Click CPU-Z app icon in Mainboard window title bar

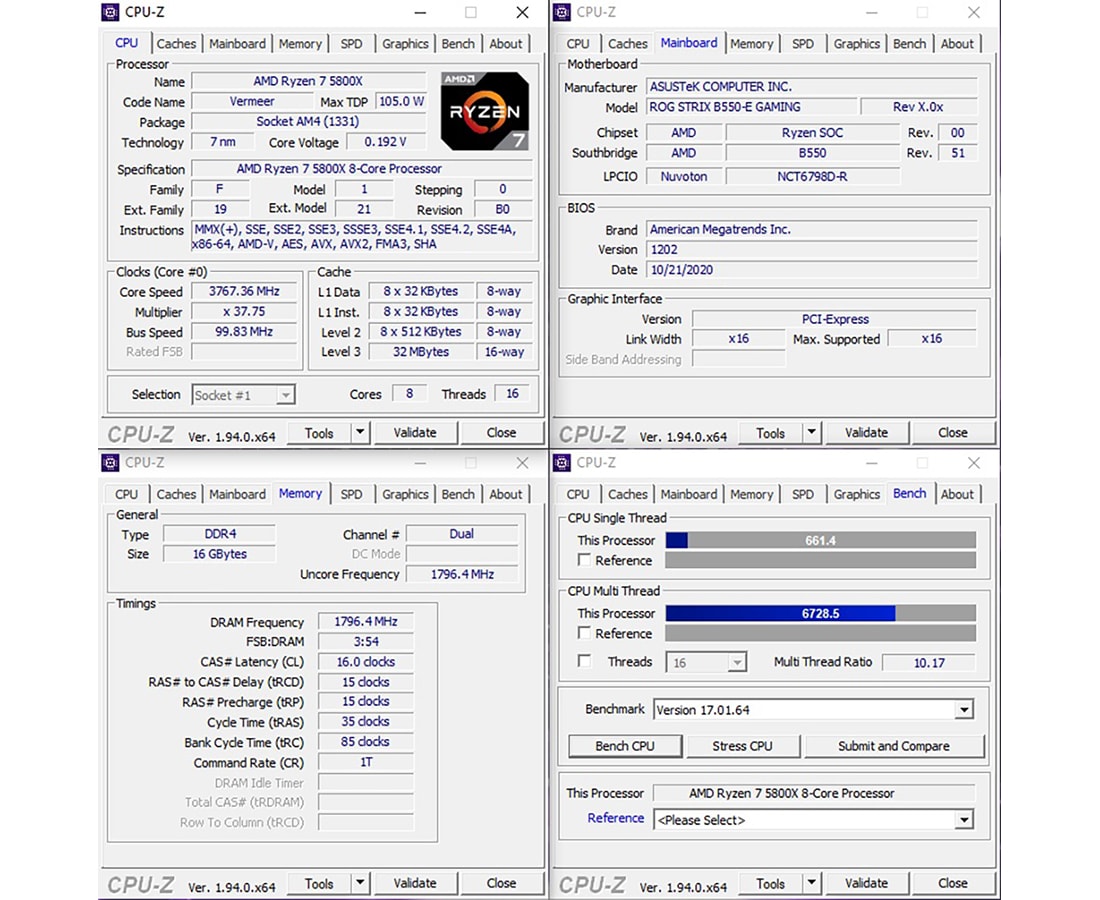pos(562,12)
